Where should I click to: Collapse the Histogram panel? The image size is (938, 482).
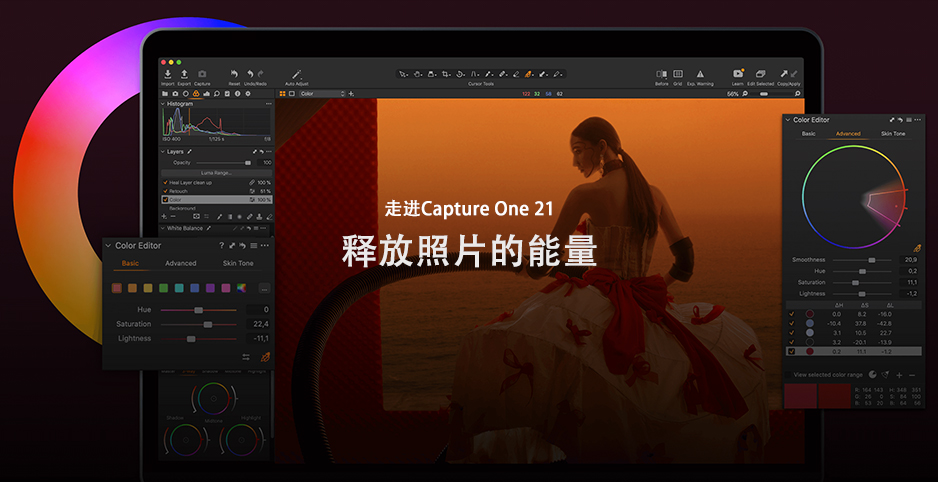[163, 104]
